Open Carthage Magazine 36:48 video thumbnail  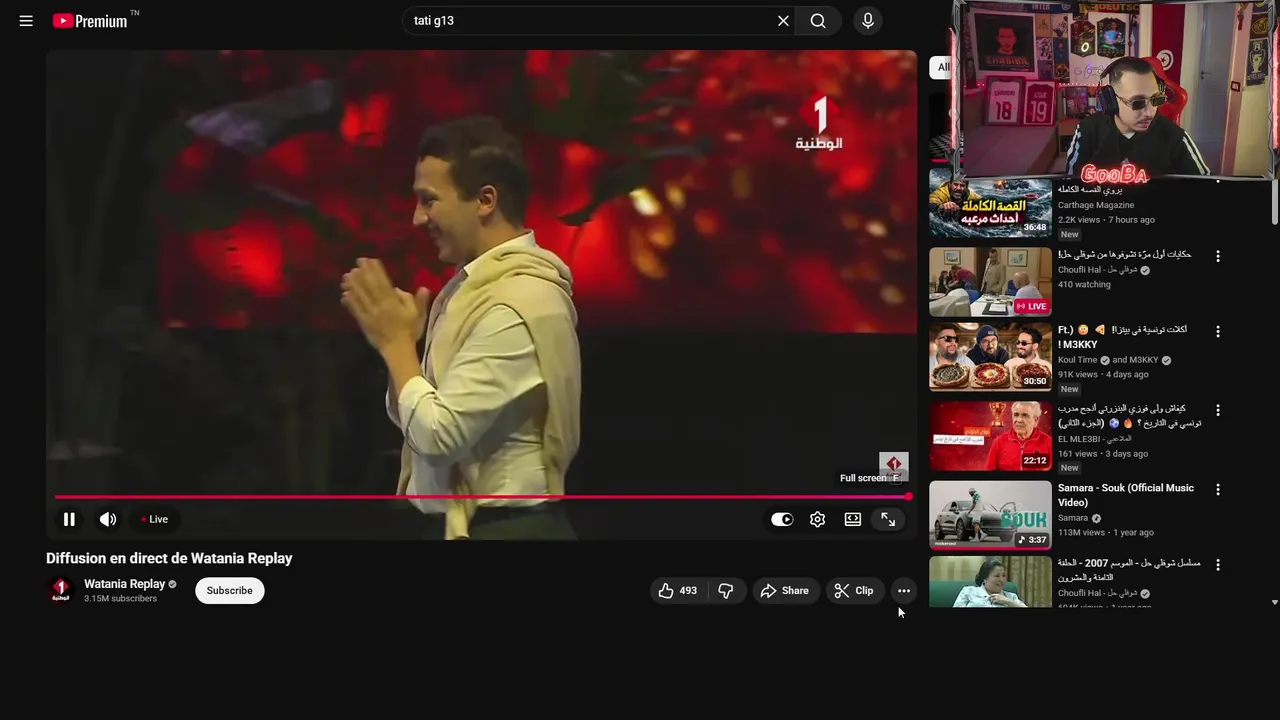coord(990,202)
